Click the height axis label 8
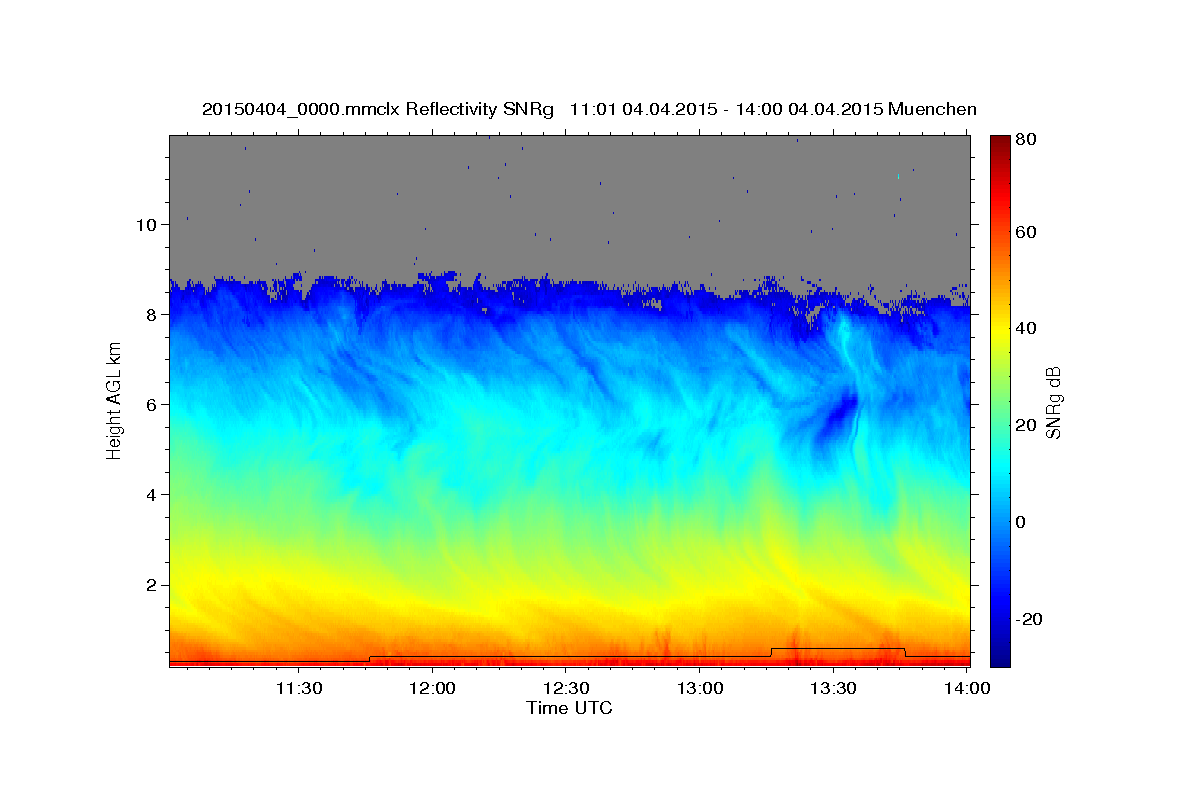The height and width of the screenshot is (800, 1200). (151, 314)
